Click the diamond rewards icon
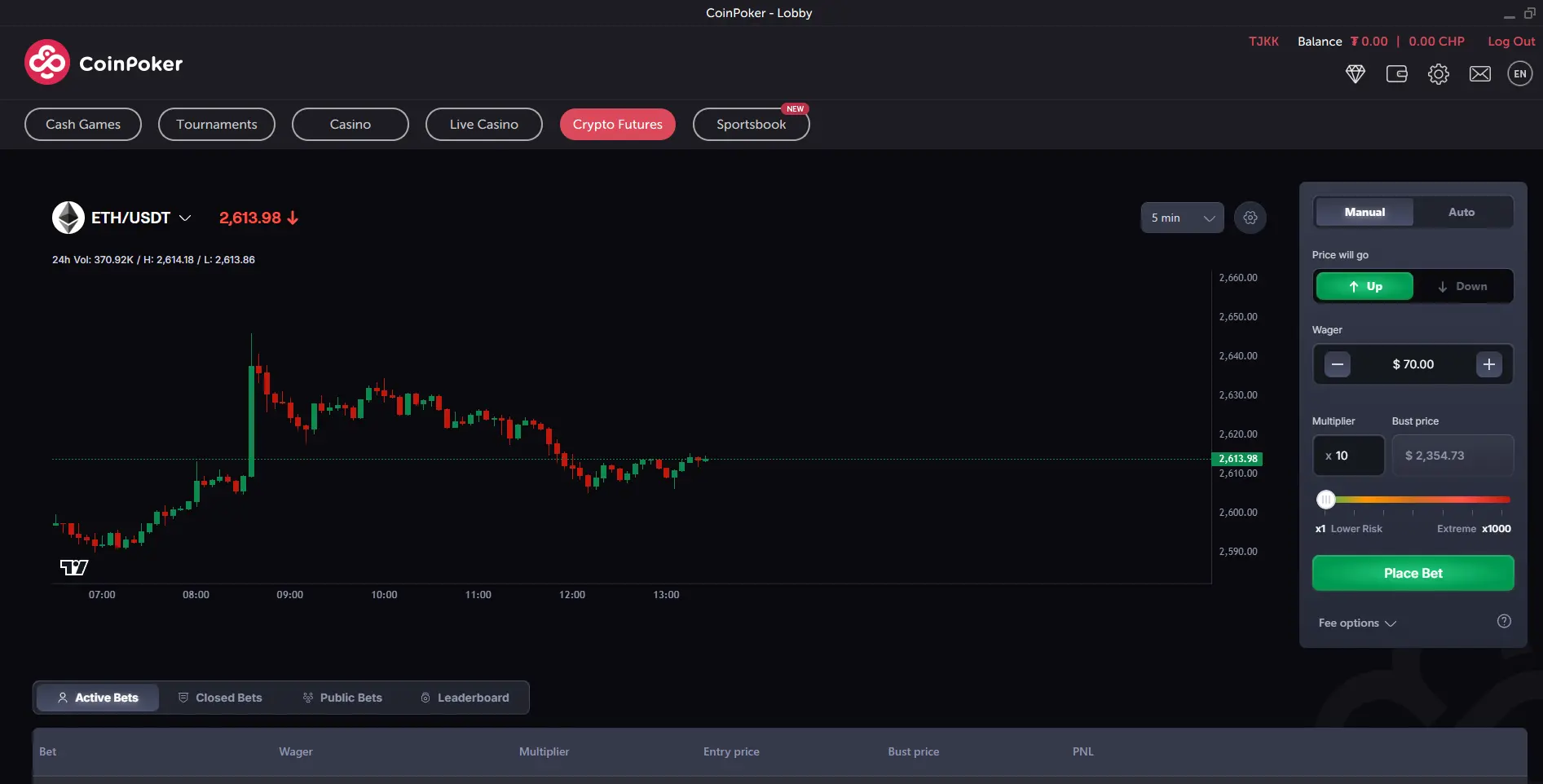Viewport: 1543px width, 784px height. [1356, 73]
